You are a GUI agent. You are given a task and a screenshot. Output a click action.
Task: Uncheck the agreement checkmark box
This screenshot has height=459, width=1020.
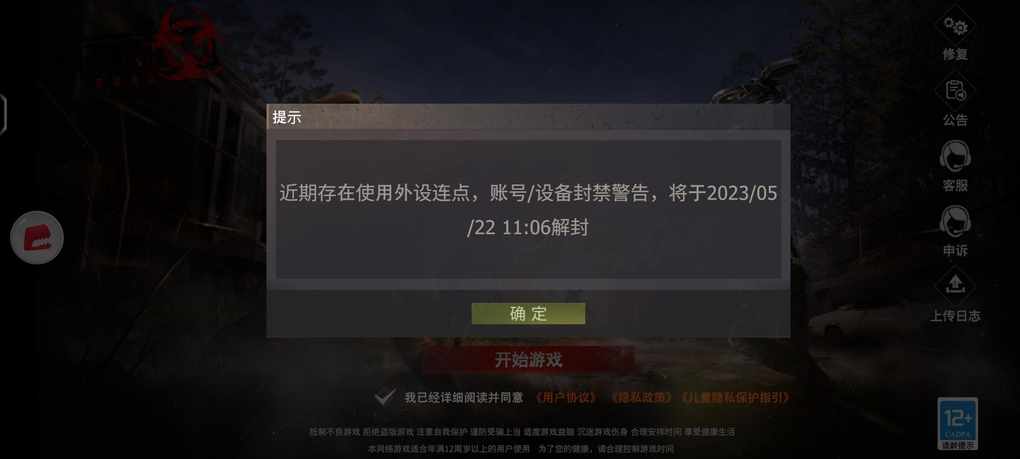click(385, 397)
